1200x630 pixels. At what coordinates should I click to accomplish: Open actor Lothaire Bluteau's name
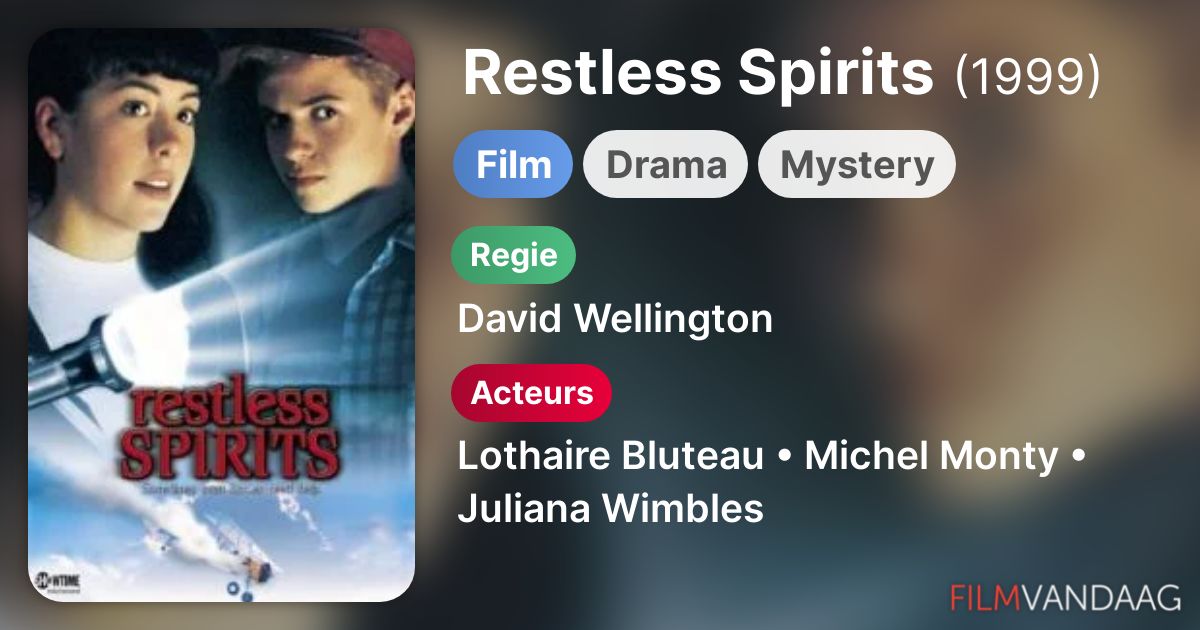(611, 457)
